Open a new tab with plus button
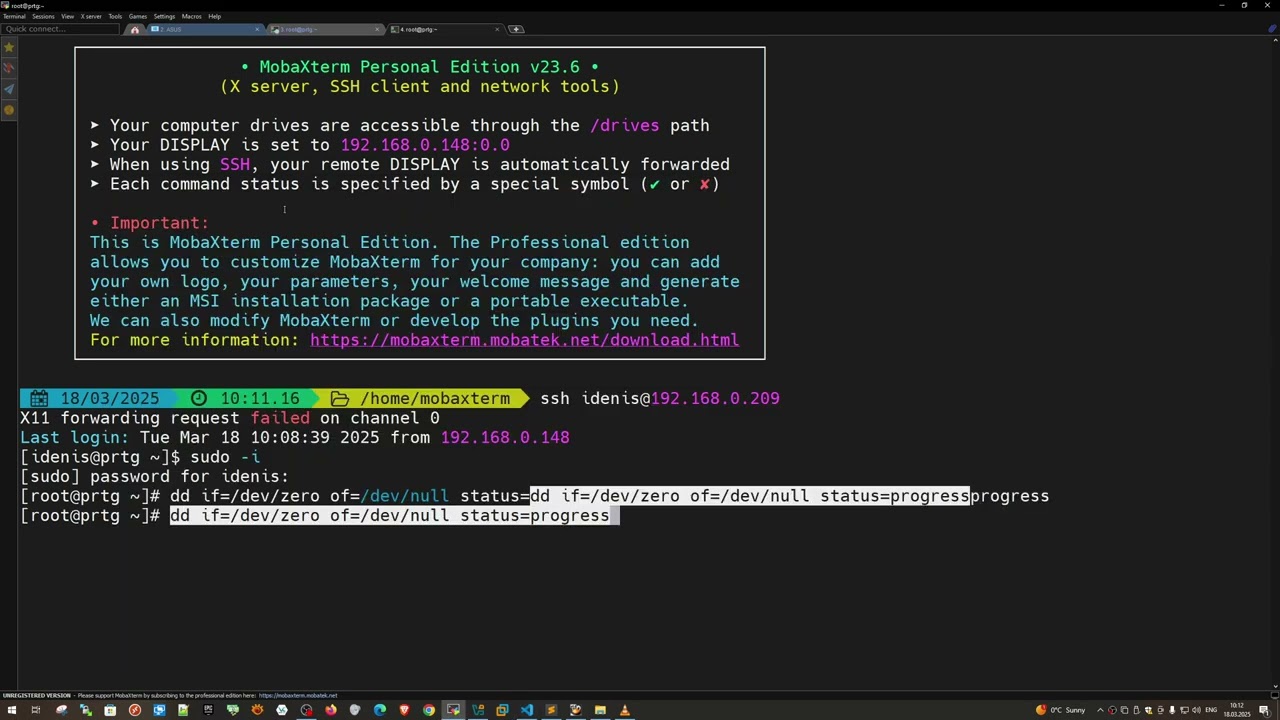This screenshot has width=1280, height=720. [x=516, y=29]
